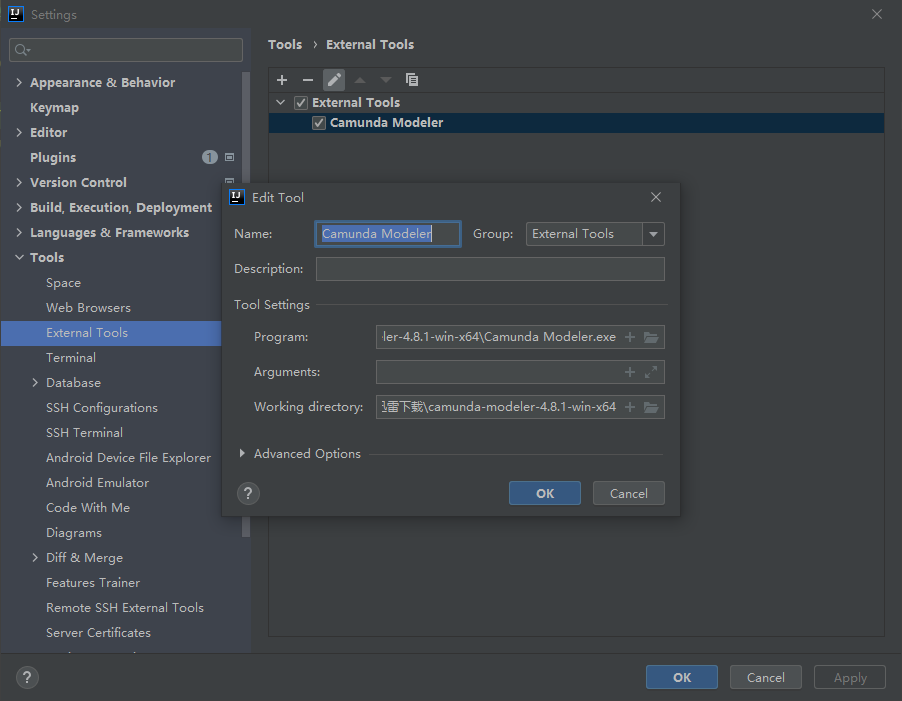
Task: Open Keymap settings
Action: coord(54,108)
